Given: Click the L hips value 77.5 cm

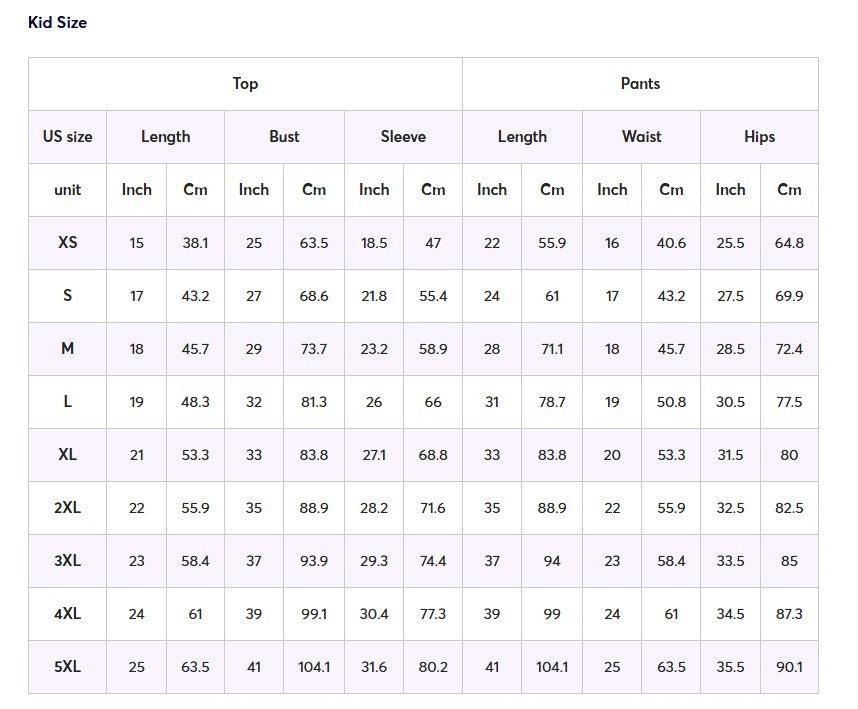Looking at the screenshot, I should [x=789, y=402].
